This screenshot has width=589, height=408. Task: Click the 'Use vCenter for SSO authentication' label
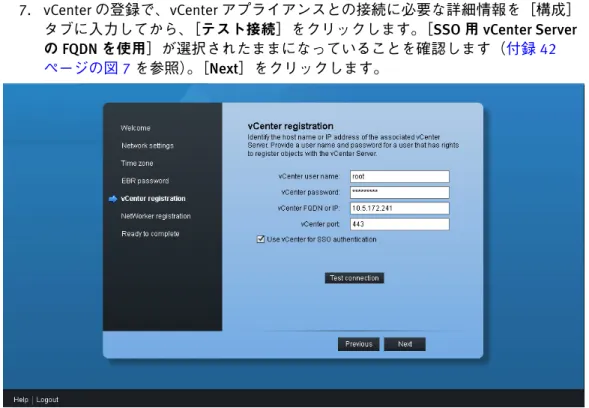[x=322, y=239]
